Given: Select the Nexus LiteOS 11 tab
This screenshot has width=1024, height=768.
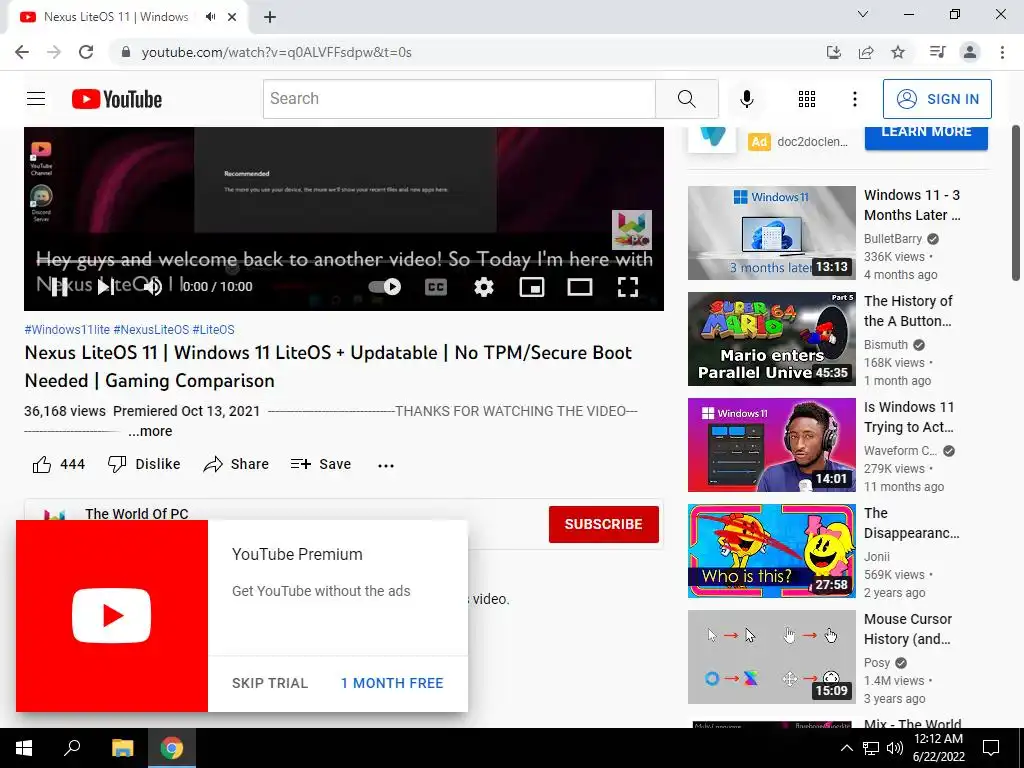Looking at the screenshot, I should [x=127, y=17].
